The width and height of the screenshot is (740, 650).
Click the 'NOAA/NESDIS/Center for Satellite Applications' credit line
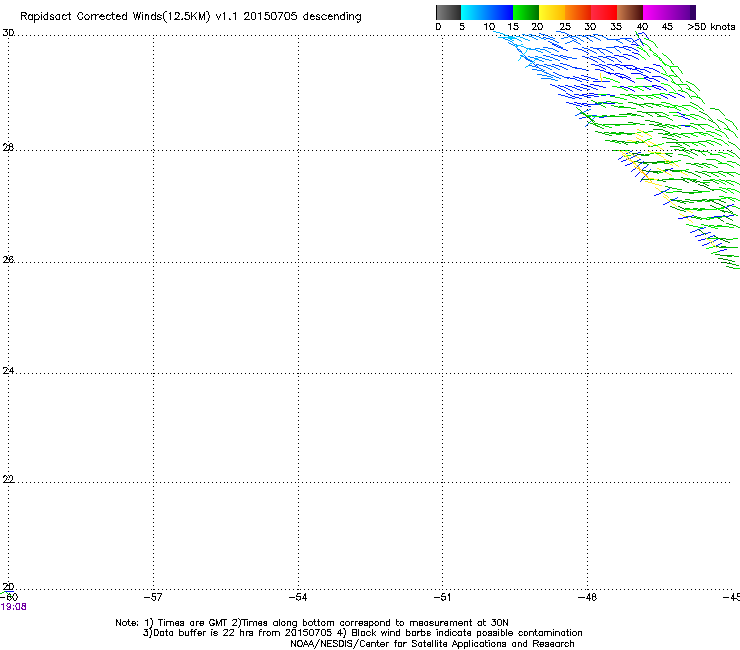[432, 644]
